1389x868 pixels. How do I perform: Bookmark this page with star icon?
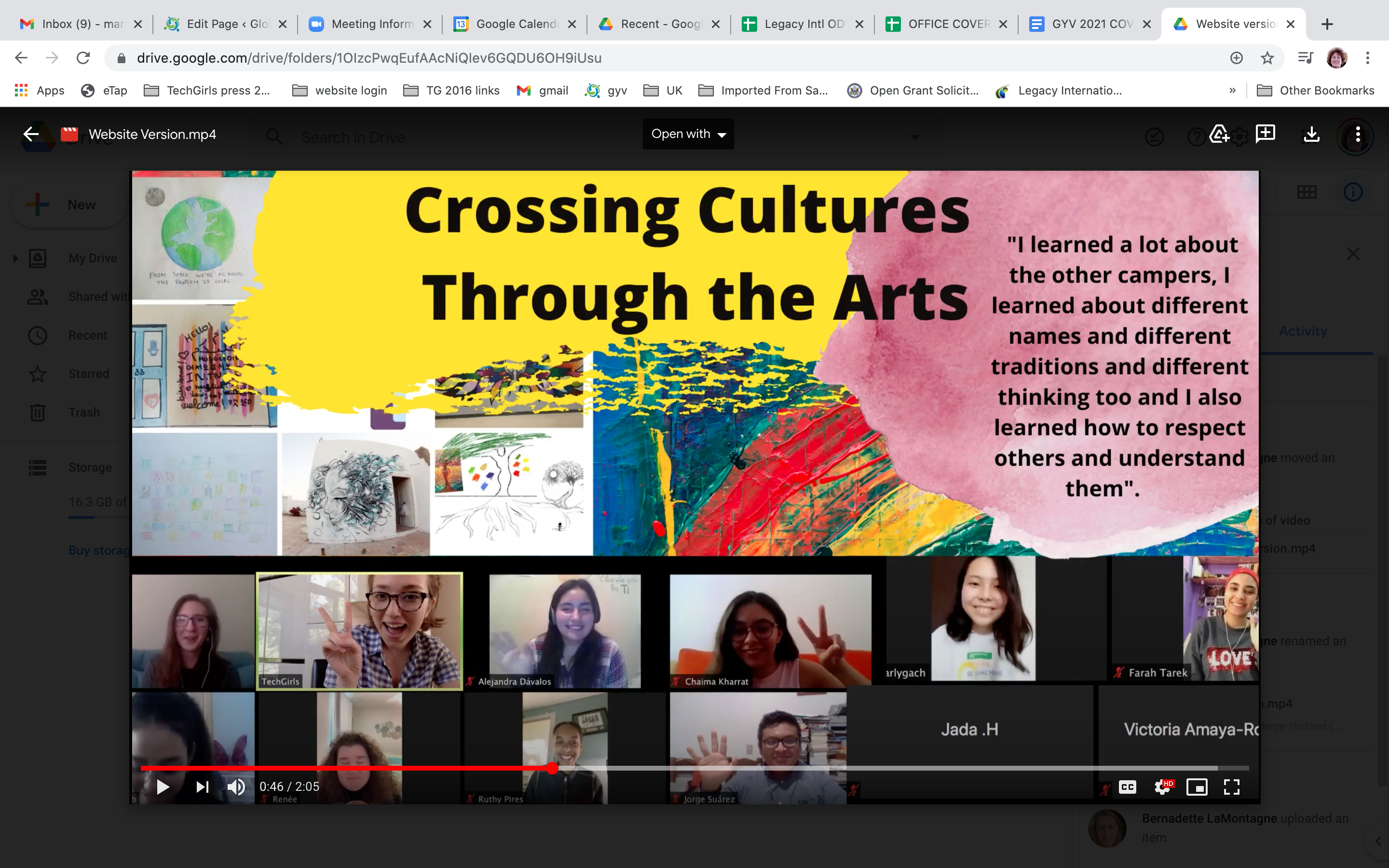coord(1267,58)
